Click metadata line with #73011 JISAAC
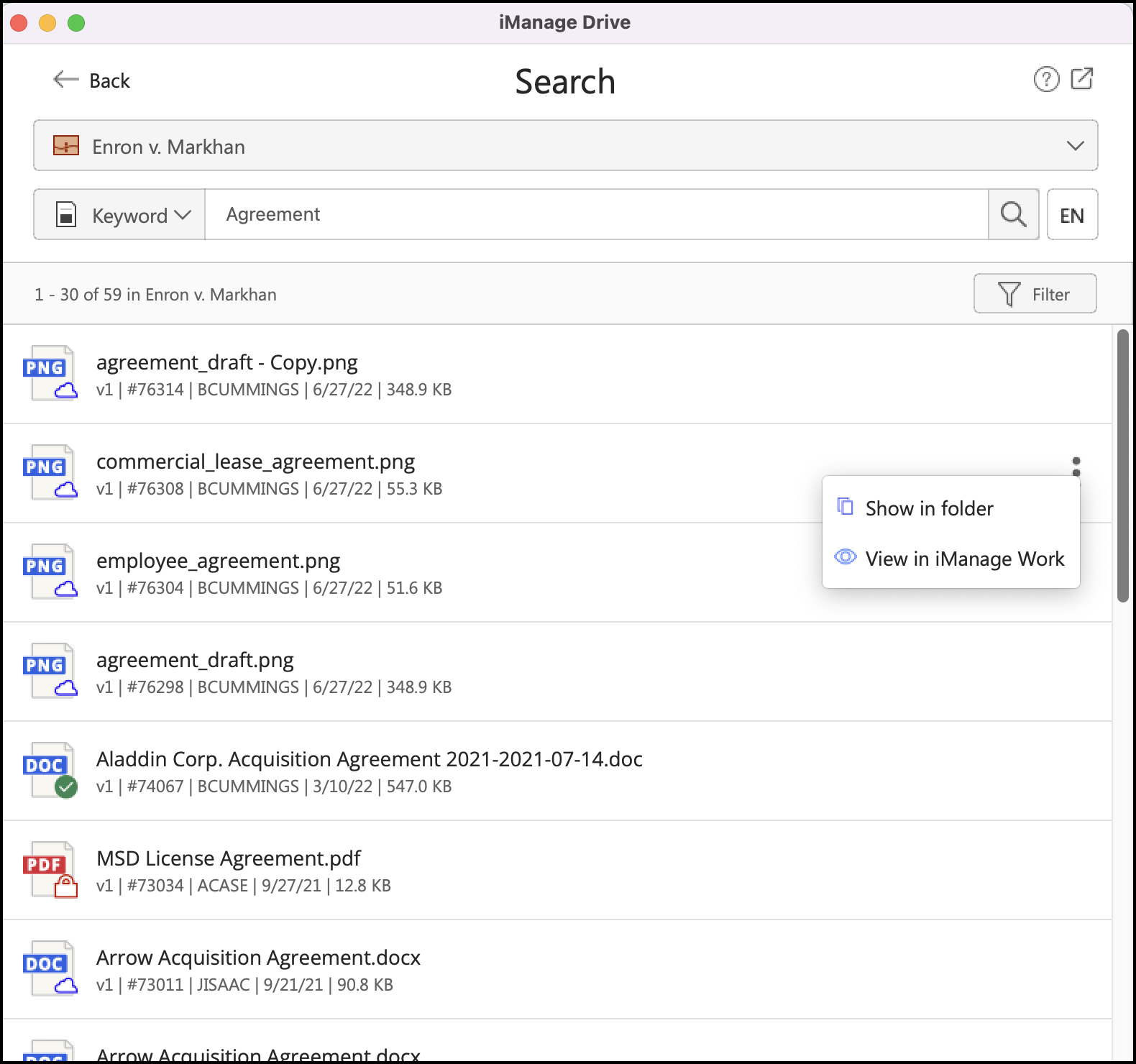Viewport: 1136px width, 1064px height. point(245,985)
